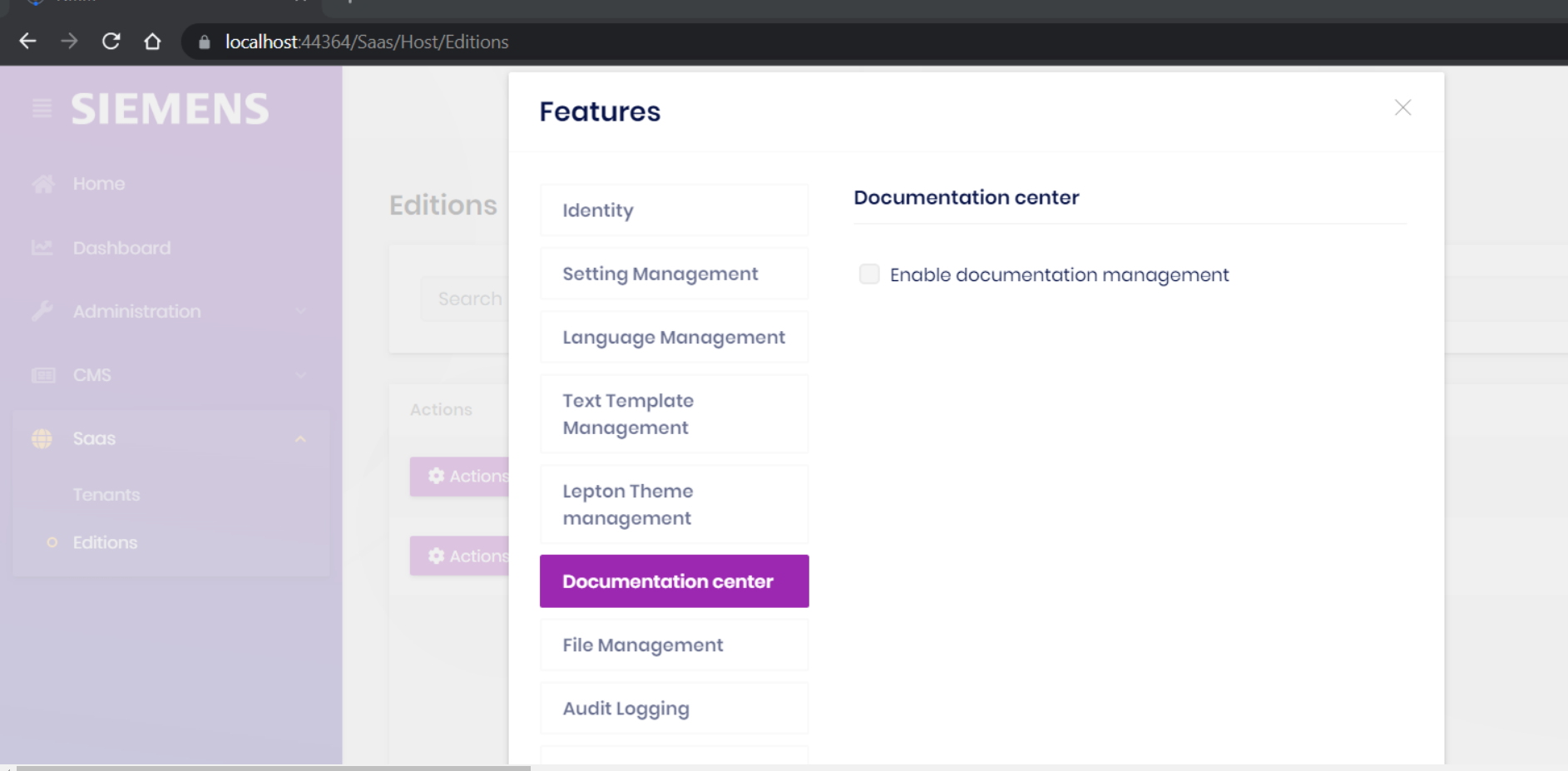The height and width of the screenshot is (771, 1568).
Task: Click the Home house icon in sidebar
Action: (43, 184)
